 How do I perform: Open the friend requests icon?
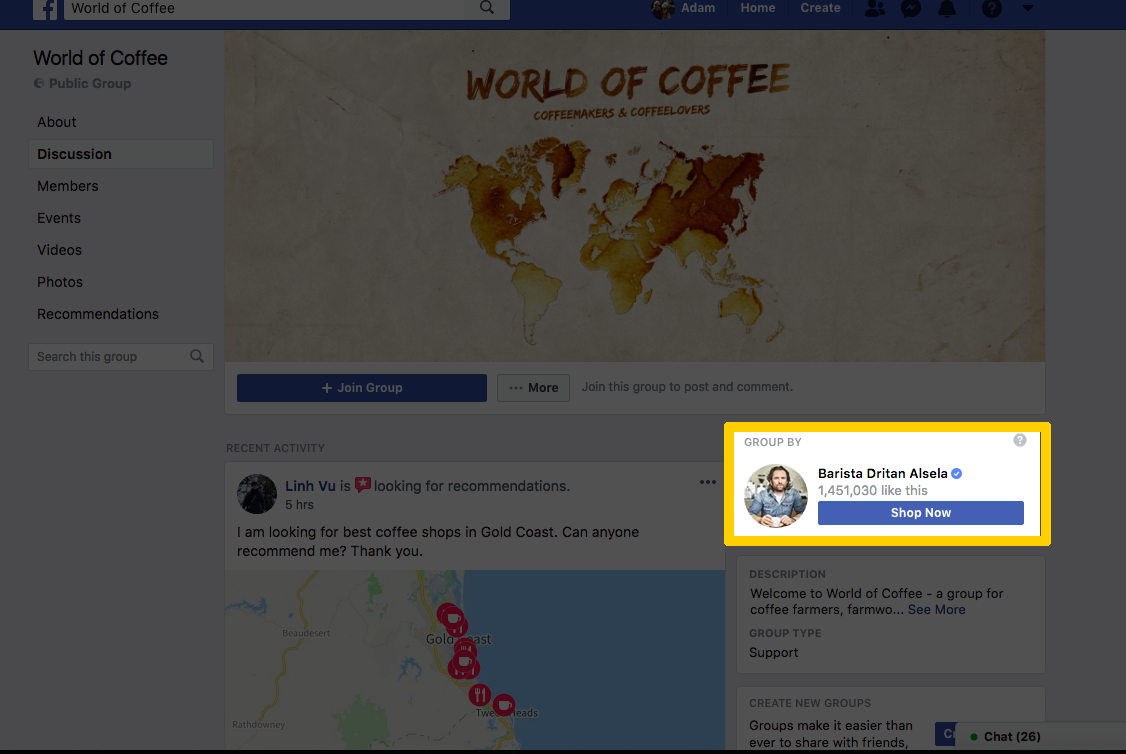pos(875,9)
